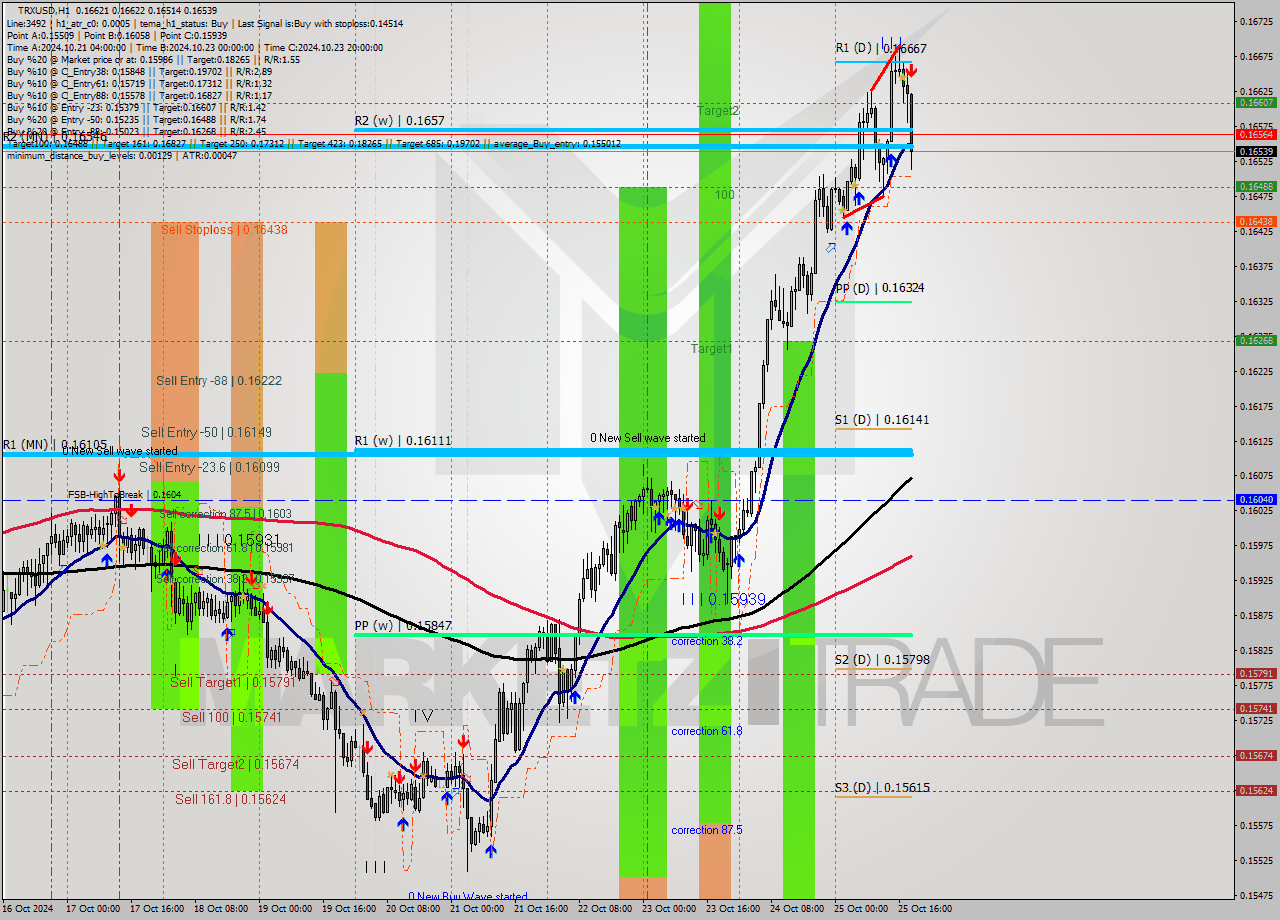Select the 25 Oct 16:00 time axis label
The image size is (1280, 920).
click(x=925, y=909)
